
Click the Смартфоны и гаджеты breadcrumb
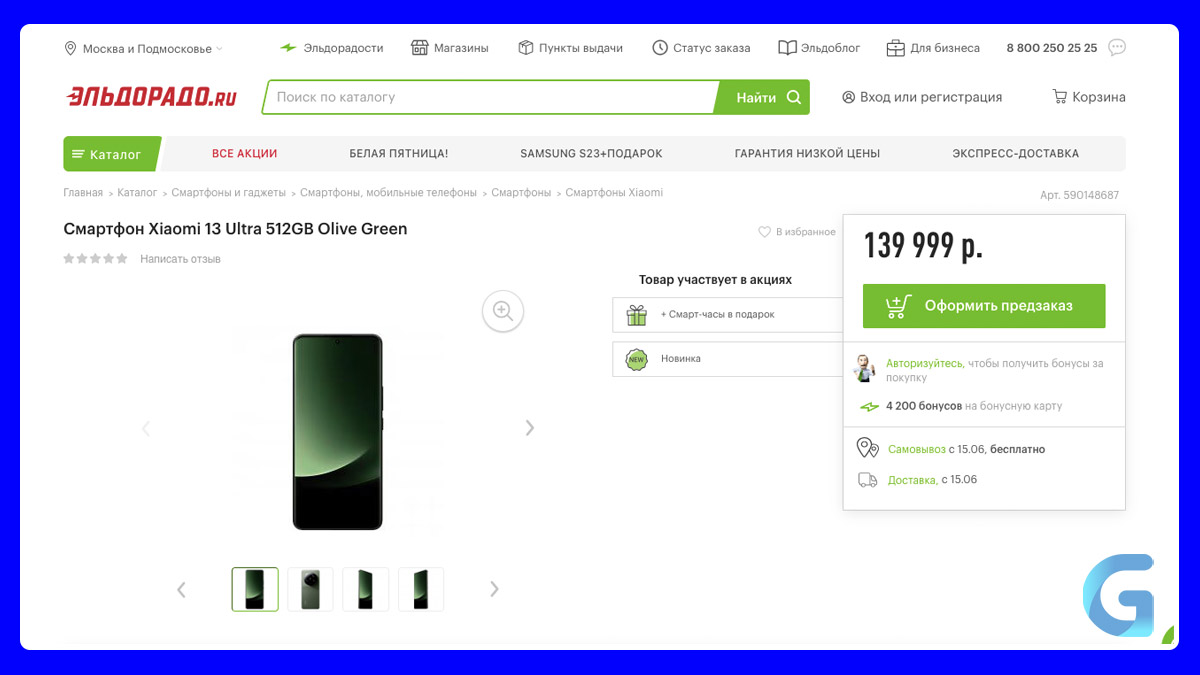(x=228, y=193)
